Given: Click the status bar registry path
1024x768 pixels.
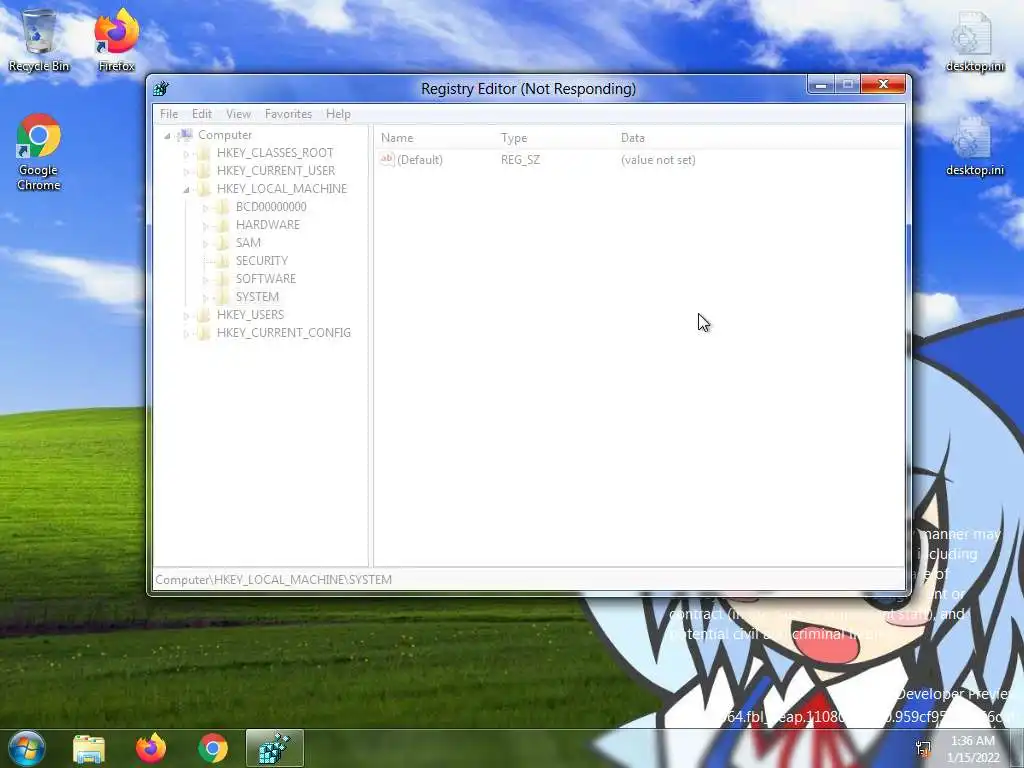Looking at the screenshot, I should pos(274,580).
